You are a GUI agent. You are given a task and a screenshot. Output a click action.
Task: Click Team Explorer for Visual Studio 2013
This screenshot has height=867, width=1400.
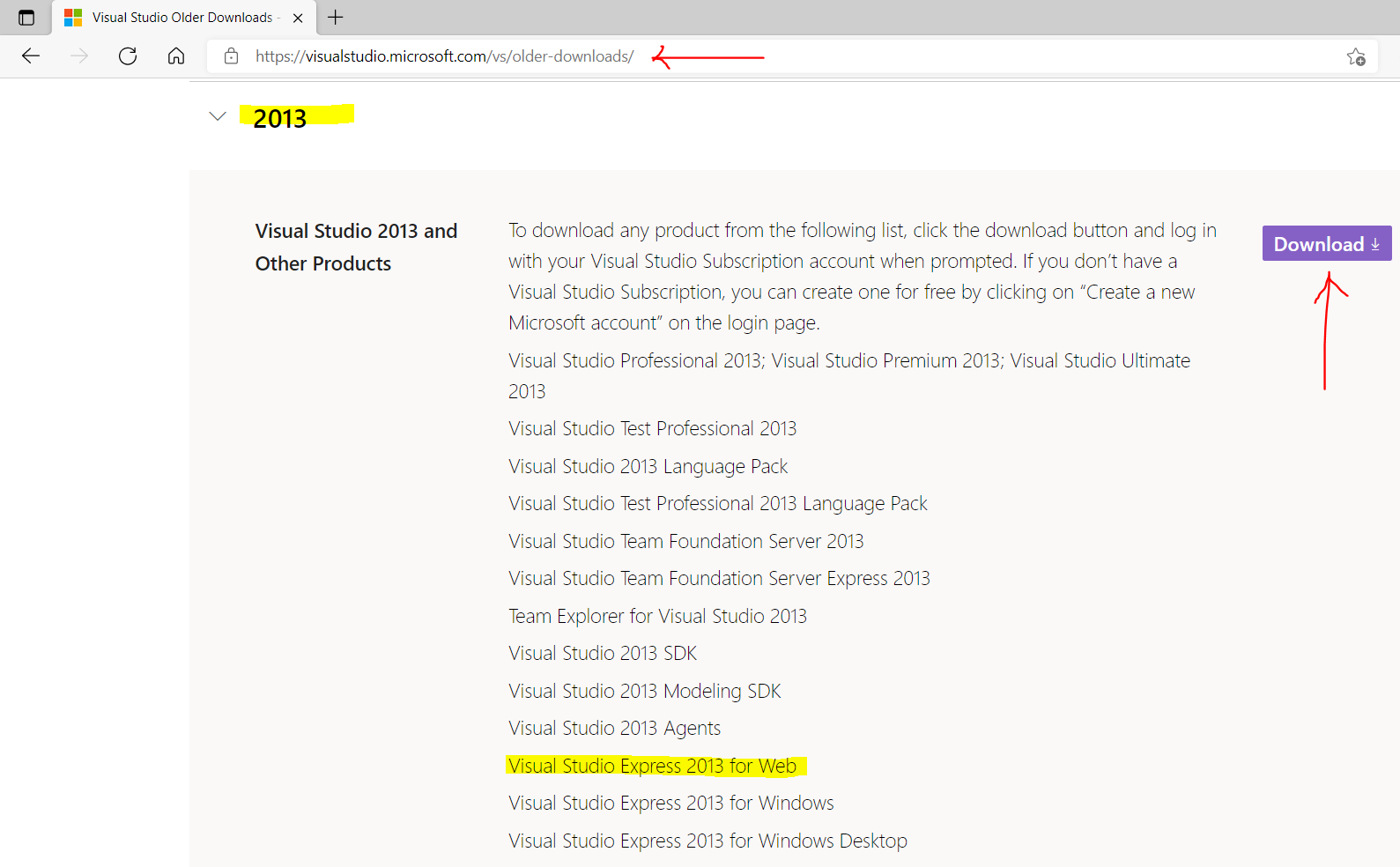click(x=657, y=616)
